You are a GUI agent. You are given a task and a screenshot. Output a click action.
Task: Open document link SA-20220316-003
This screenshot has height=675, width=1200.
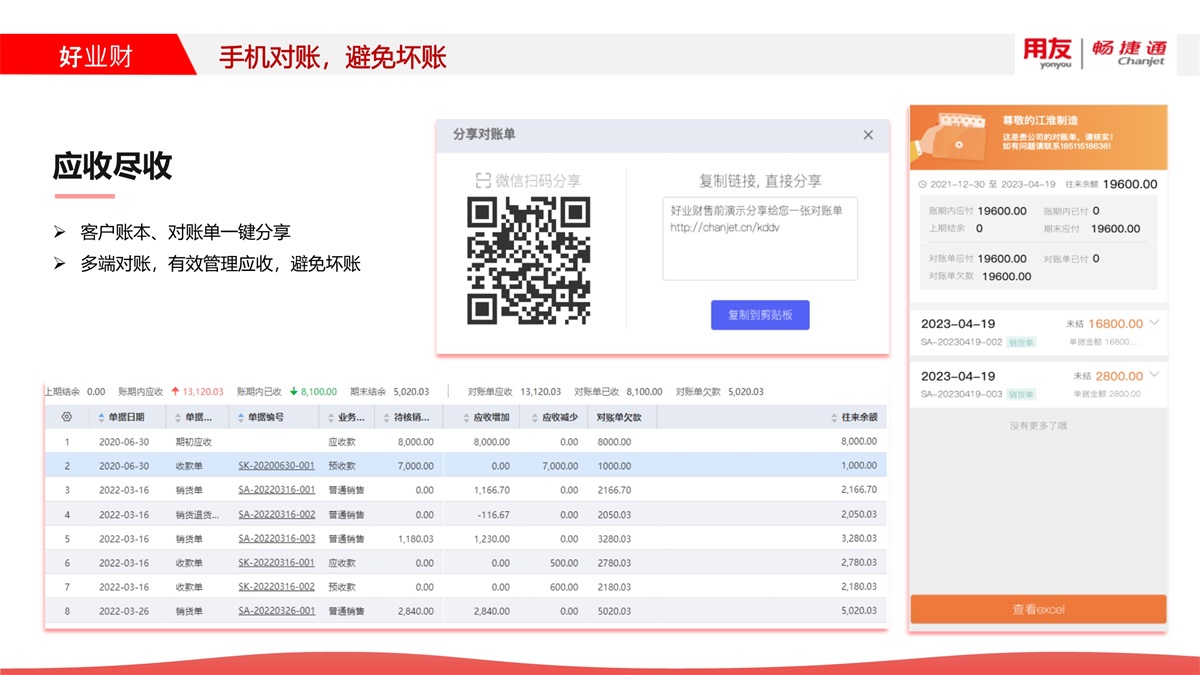pyautogui.click(x=276, y=539)
